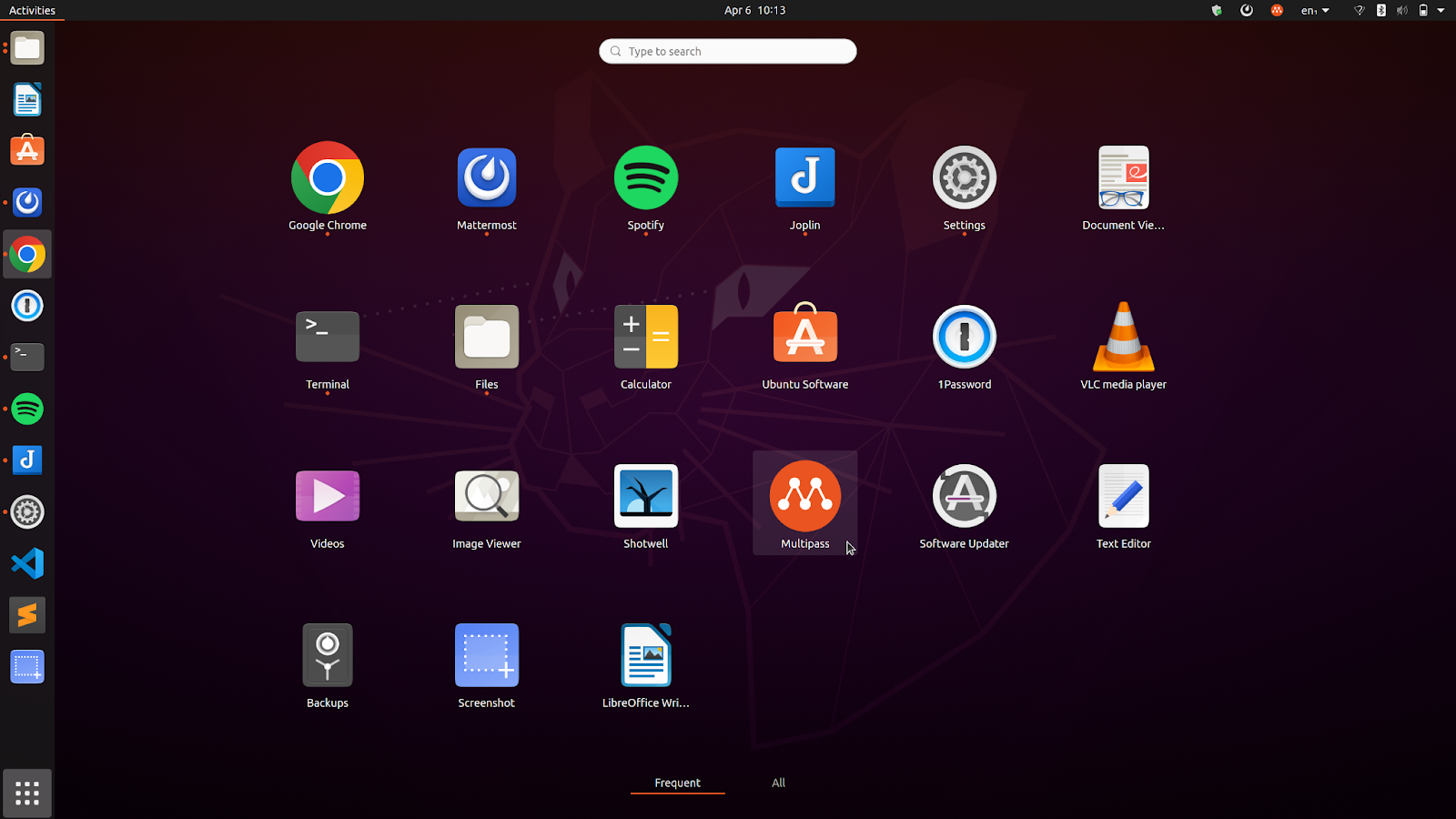1456x819 pixels.
Task: Open the clock and calendar menu
Action: pos(754,11)
